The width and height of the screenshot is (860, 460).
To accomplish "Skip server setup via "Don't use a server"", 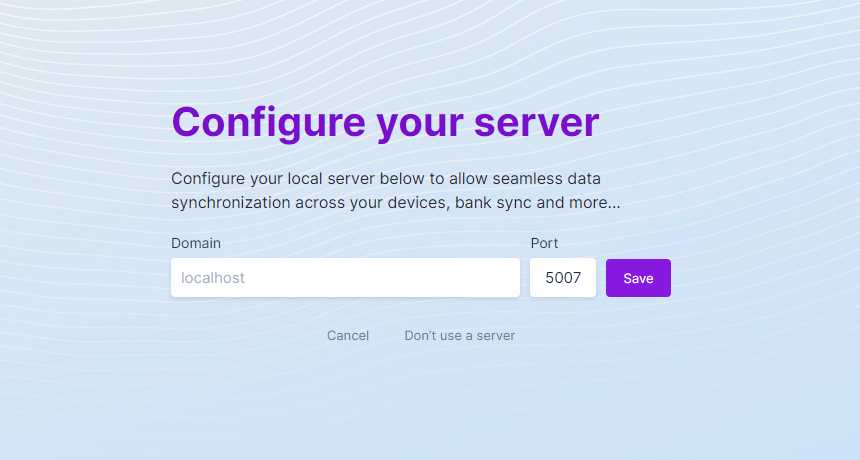I will pyautogui.click(x=459, y=335).
